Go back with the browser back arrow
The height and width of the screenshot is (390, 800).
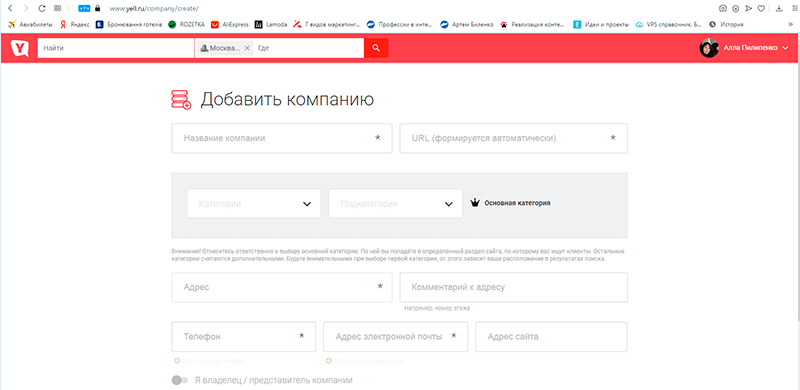10,8
